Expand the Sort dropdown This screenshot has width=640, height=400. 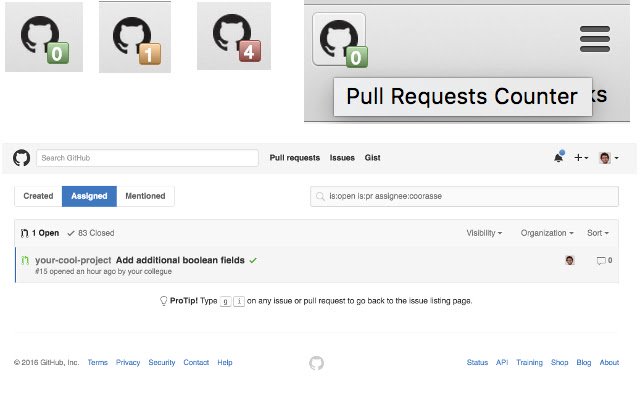(x=598, y=233)
